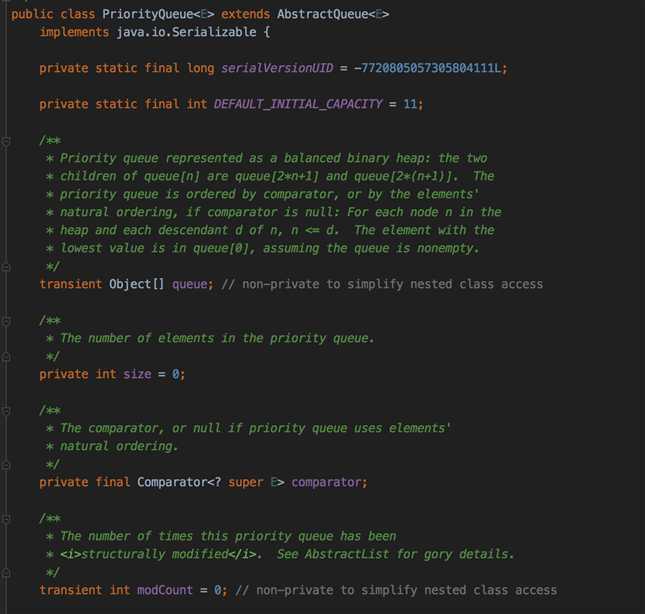
Task: Click fold end marker above the modCount field
Action: pyautogui.click(x=6, y=573)
